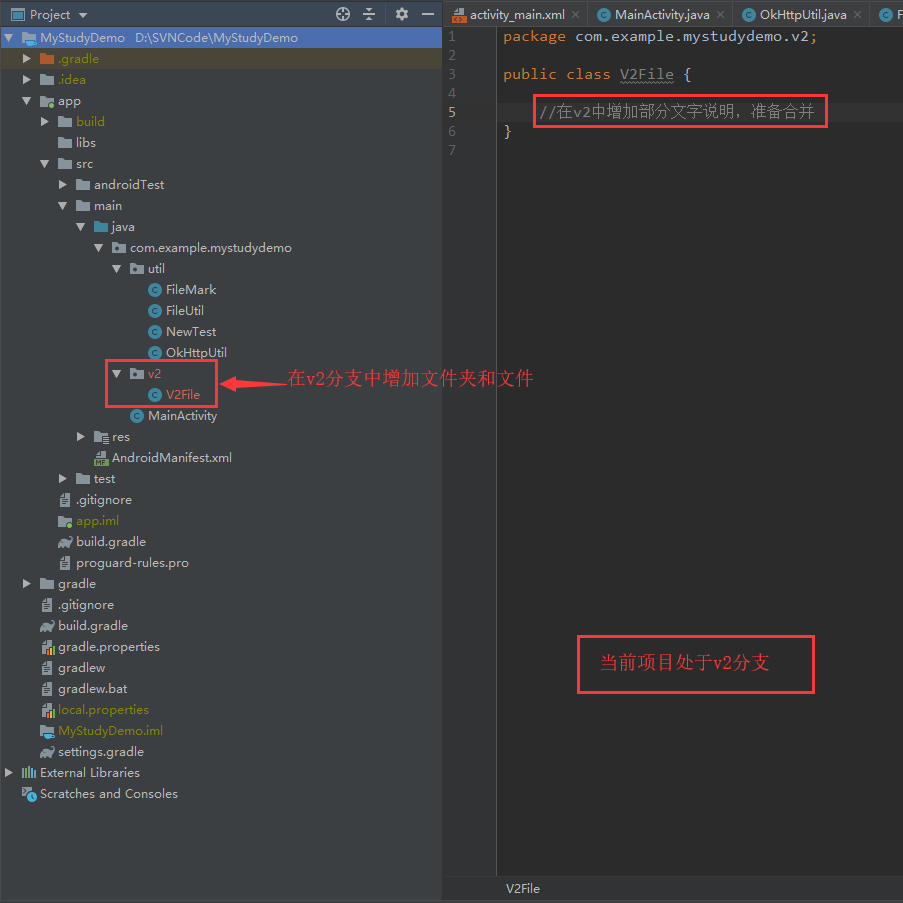The width and height of the screenshot is (903, 903).
Task: Expand the .gradle folder
Action: click(x=26, y=59)
